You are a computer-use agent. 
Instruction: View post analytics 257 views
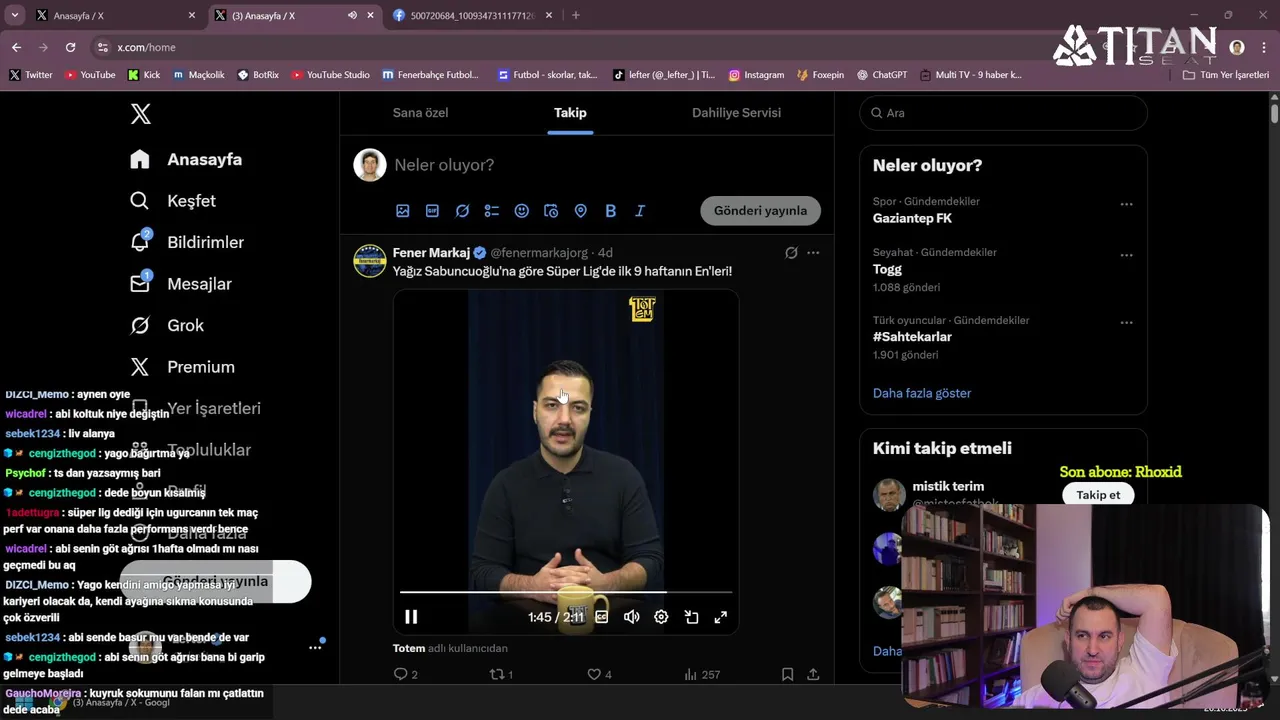click(702, 675)
